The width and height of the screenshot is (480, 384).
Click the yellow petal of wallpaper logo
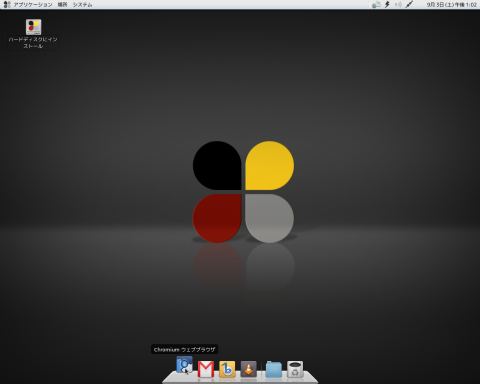[x=270, y=165]
